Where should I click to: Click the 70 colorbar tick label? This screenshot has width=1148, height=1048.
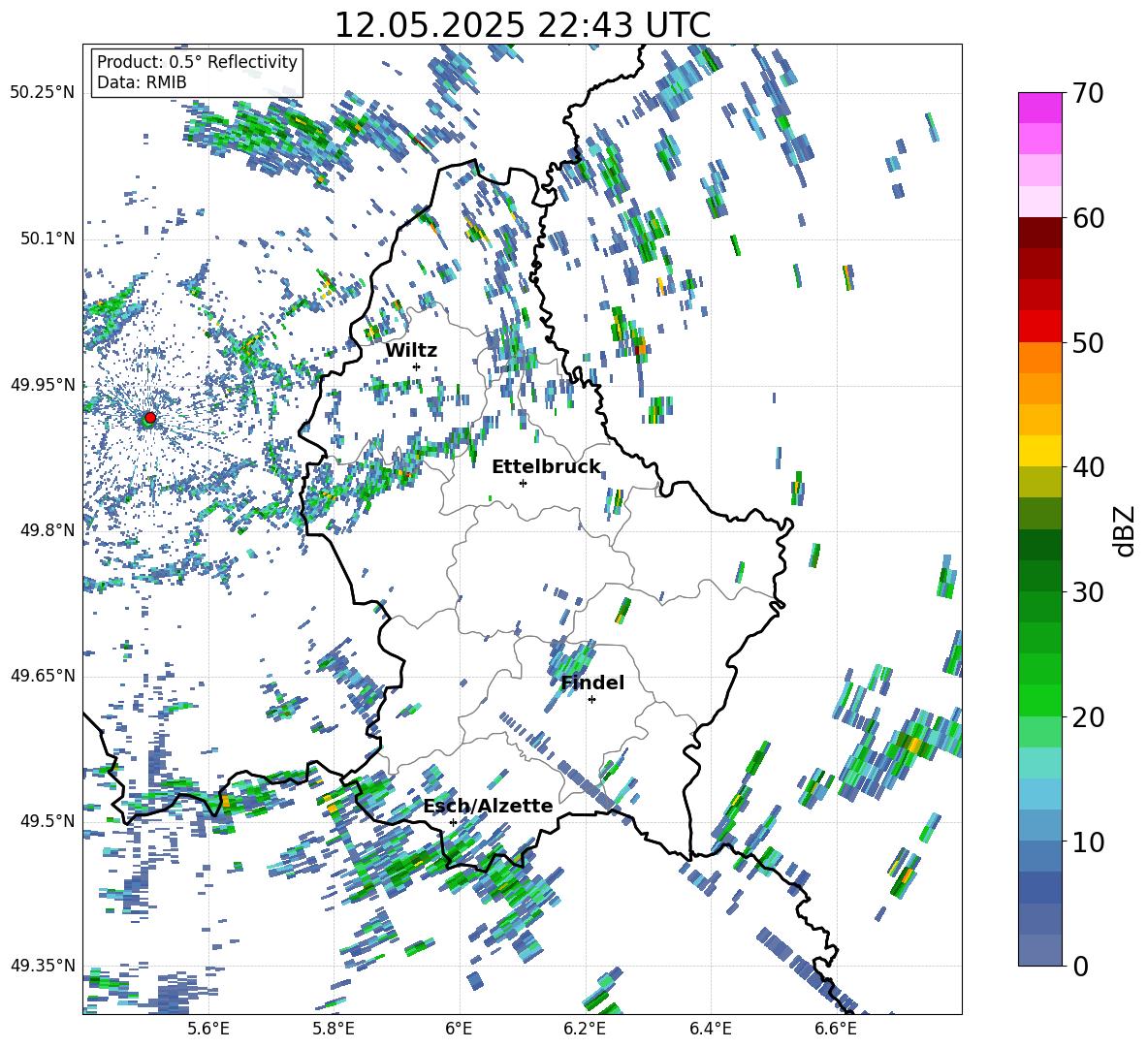coord(1087,94)
